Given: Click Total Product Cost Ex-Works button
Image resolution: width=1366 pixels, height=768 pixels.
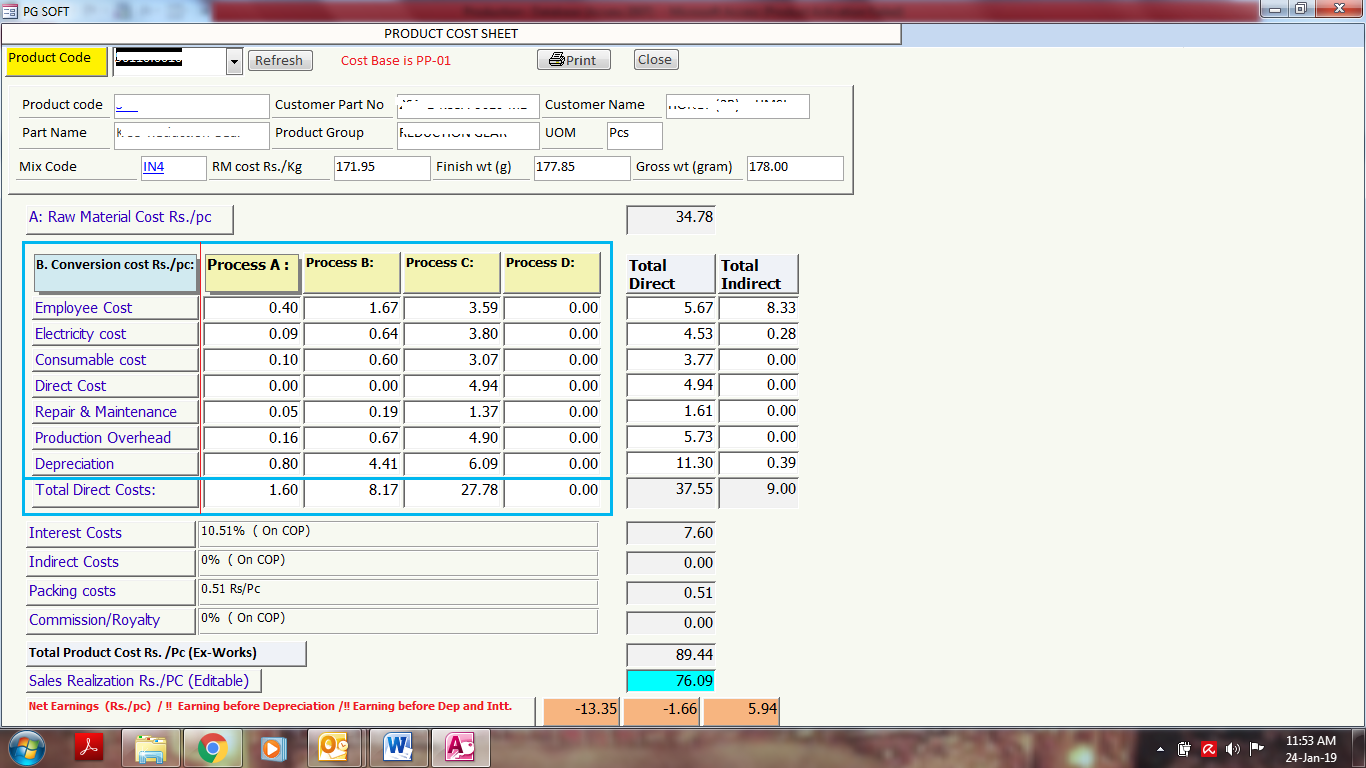Looking at the screenshot, I should pos(165,653).
